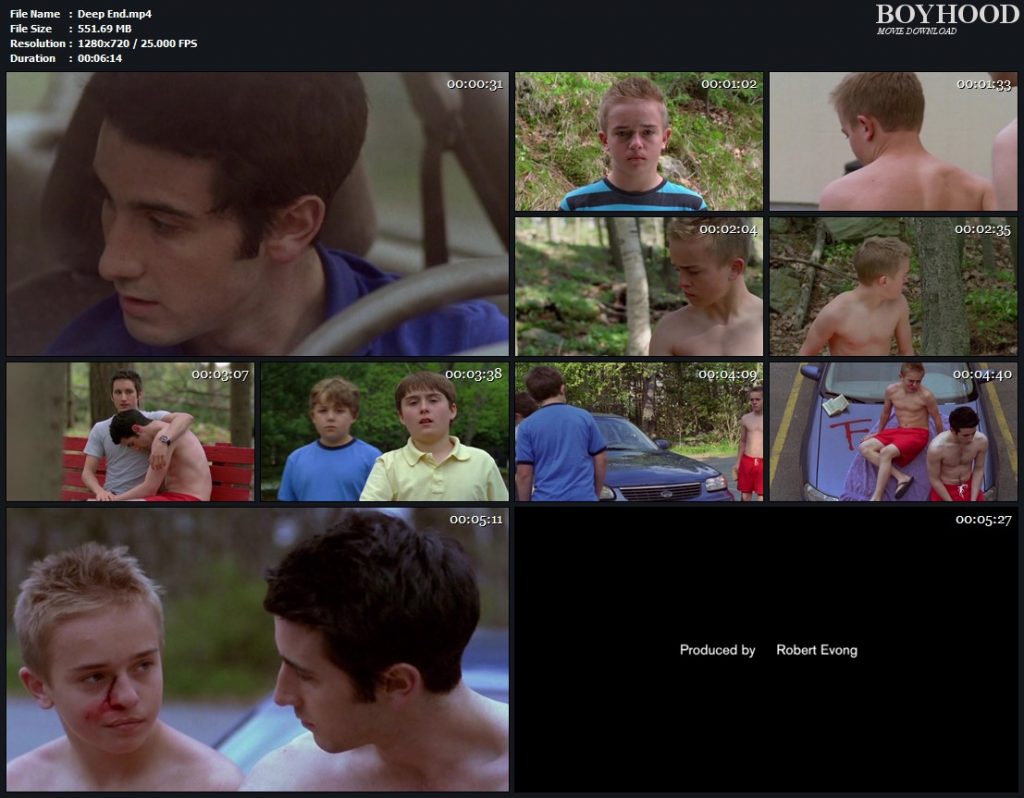Open the large close-up frame with two faces
Viewport: 1024px width, 798px height.
pos(257,649)
